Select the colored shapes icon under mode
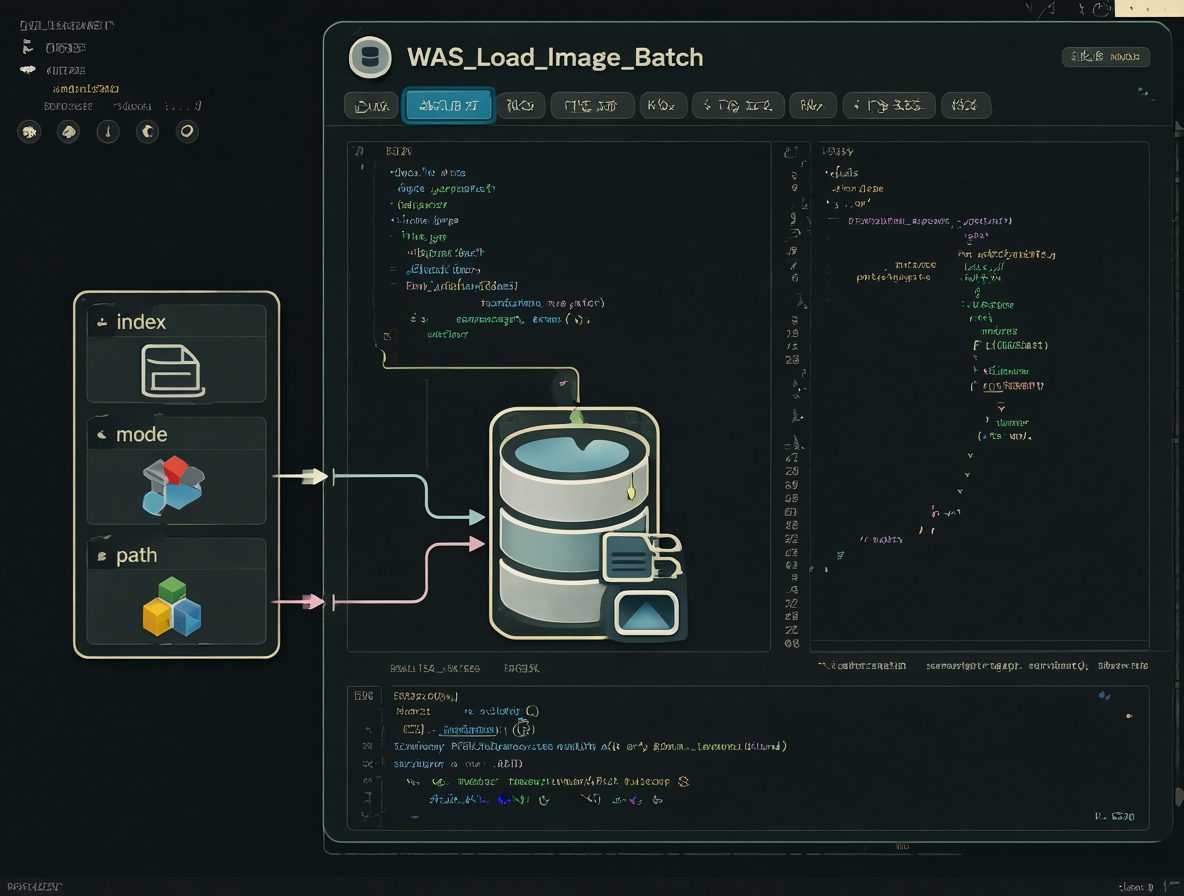1184x896 pixels. [x=174, y=485]
